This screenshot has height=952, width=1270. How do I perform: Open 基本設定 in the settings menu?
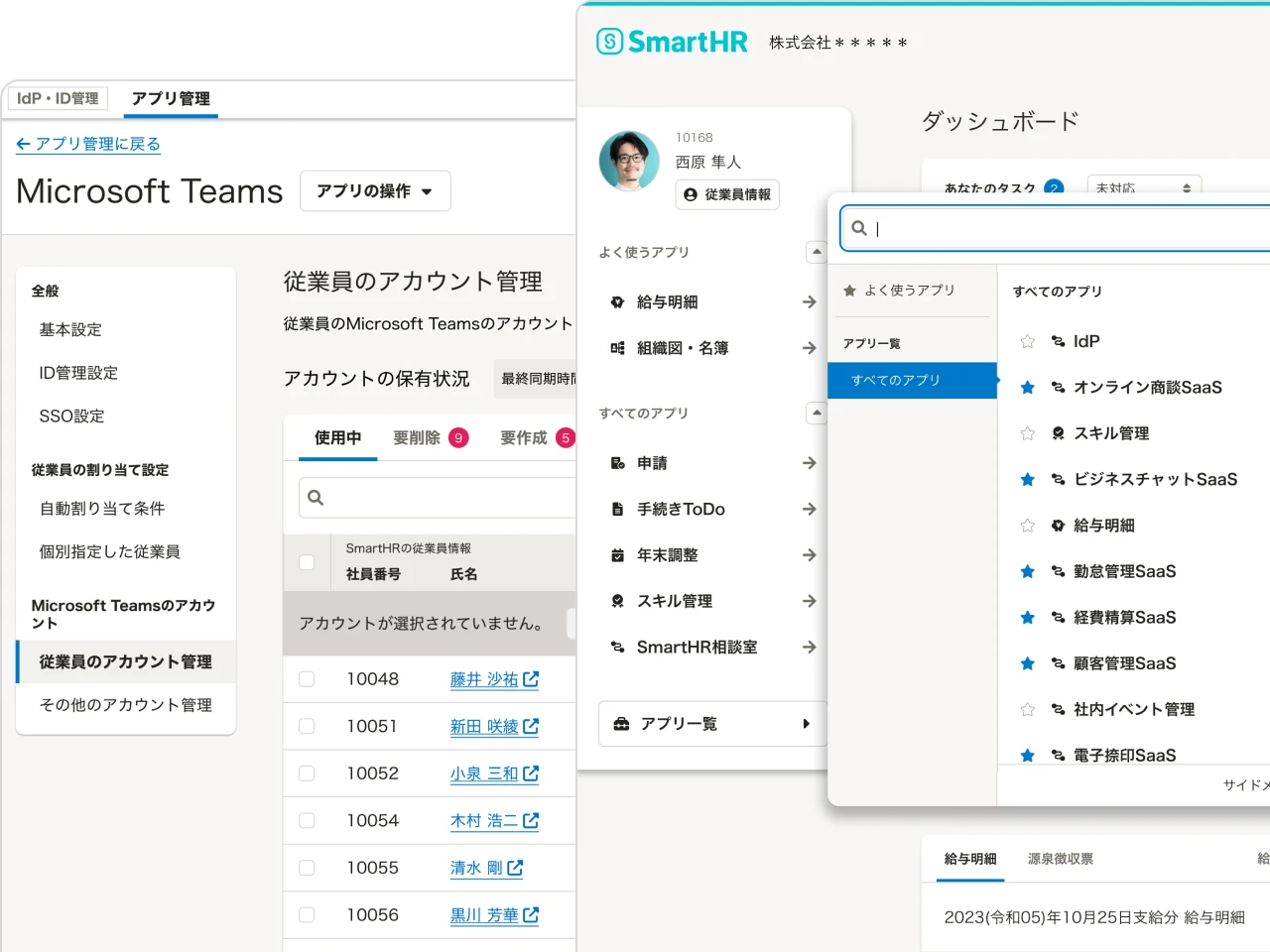tap(70, 330)
